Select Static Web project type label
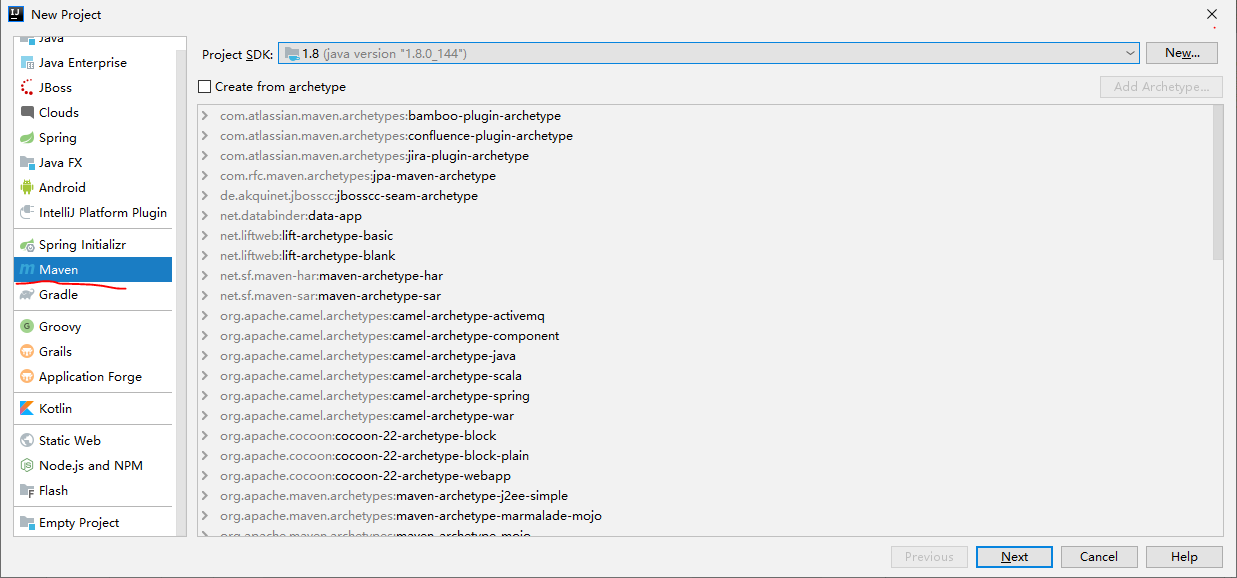The height and width of the screenshot is (578, 1237). pos(70,441)
